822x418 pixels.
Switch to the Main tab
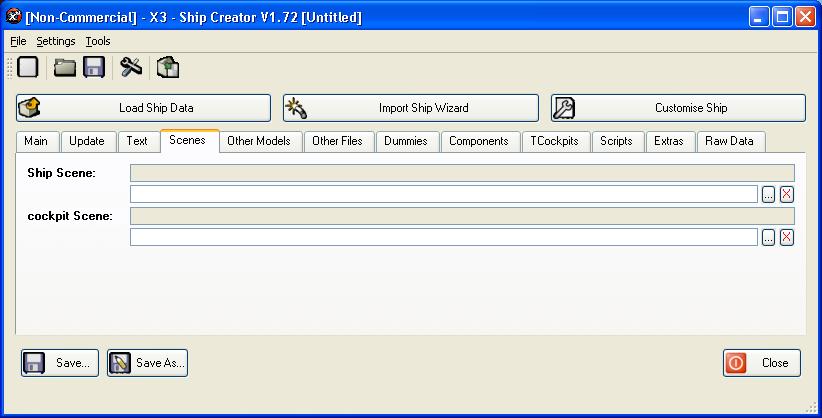[x=36, y=141]
